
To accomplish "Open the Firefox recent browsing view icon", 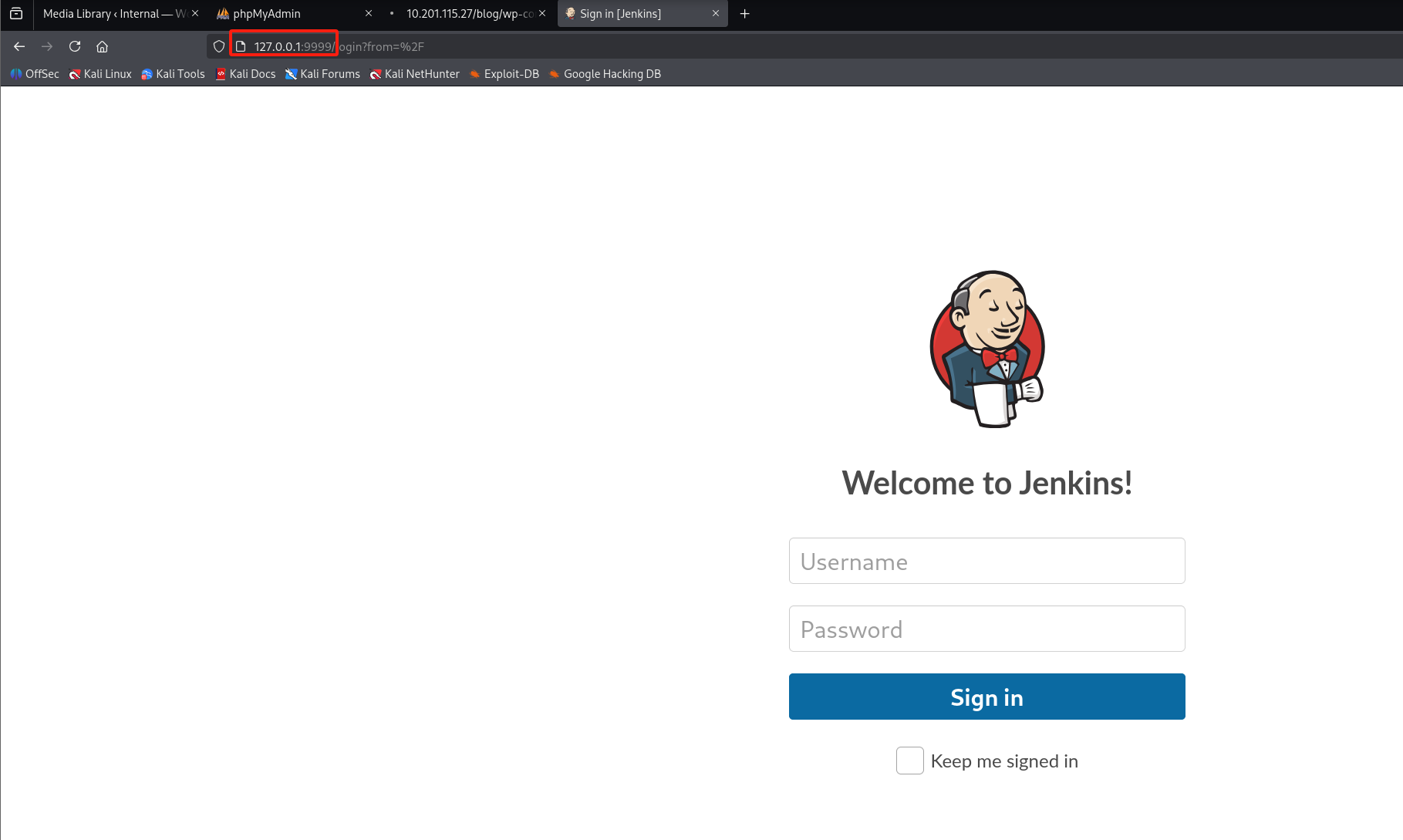I will coord(15,14).
